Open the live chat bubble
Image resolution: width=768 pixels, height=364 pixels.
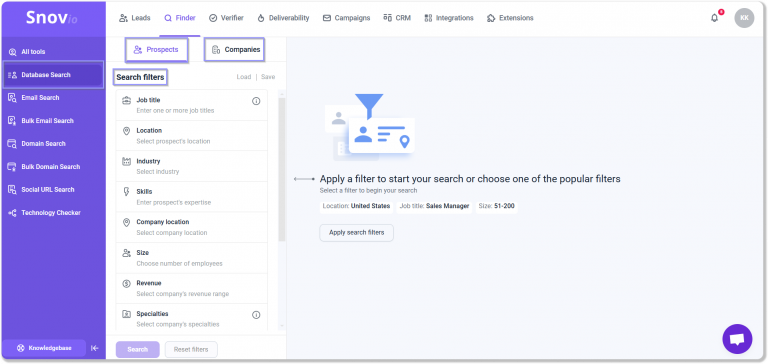click(737, 339)
